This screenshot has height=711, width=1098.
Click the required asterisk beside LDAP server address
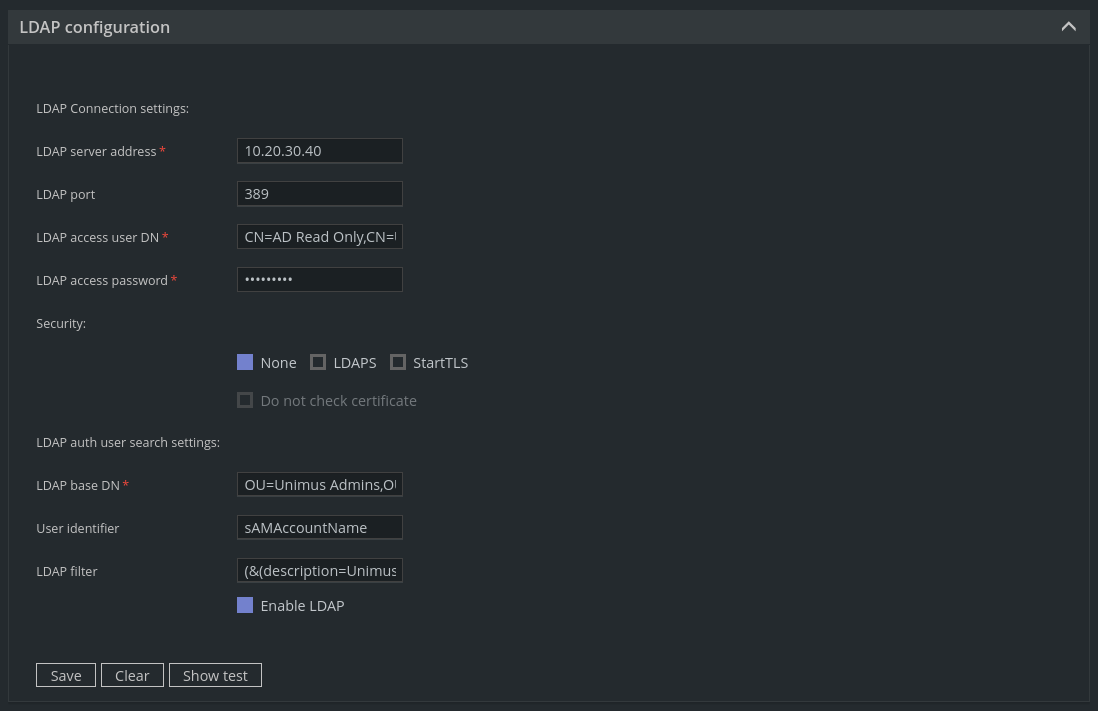162,151
